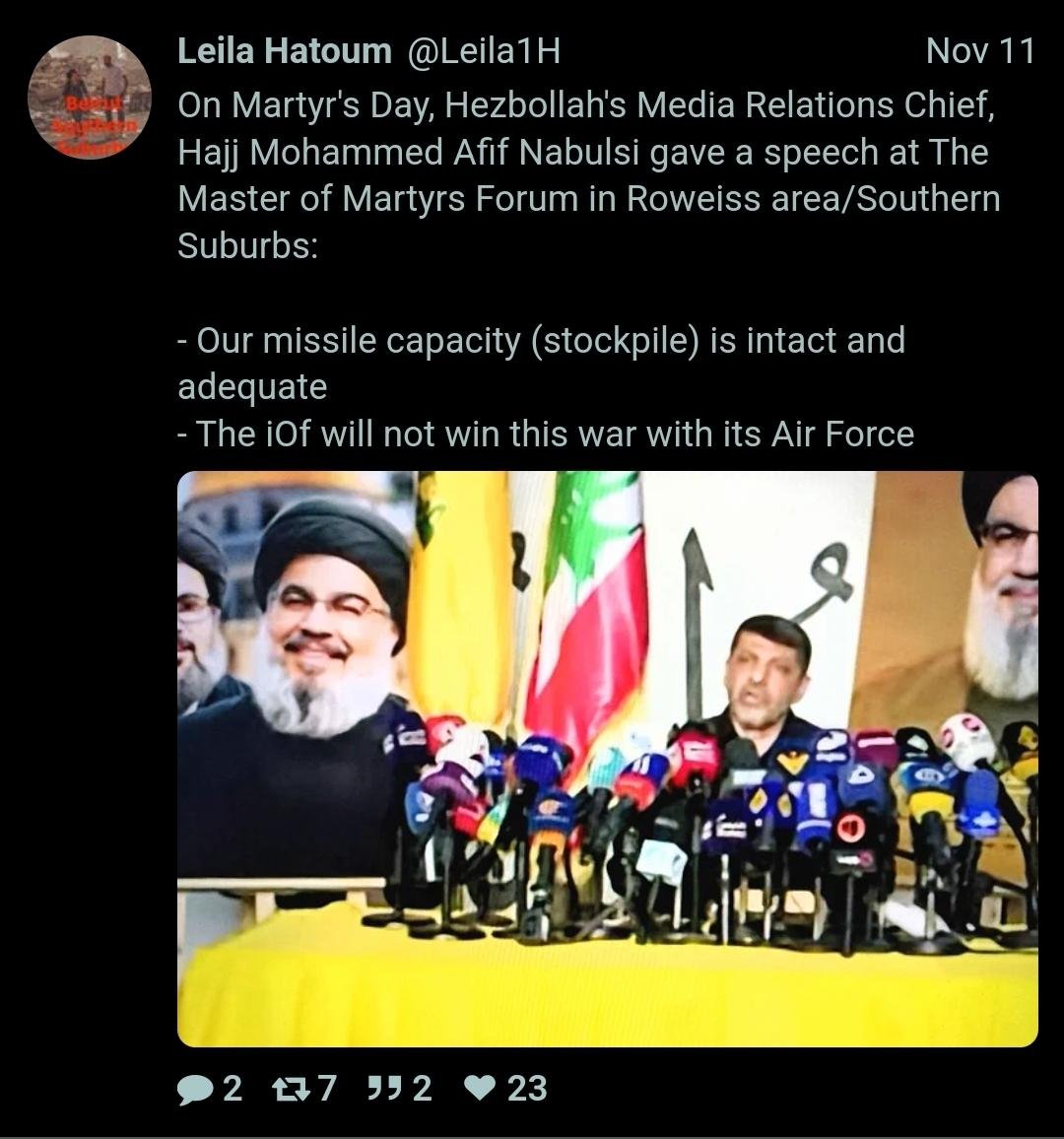Open the Nov 11 timestamp
This screenshot has width=1064, height=1139.
pos(980,51)
